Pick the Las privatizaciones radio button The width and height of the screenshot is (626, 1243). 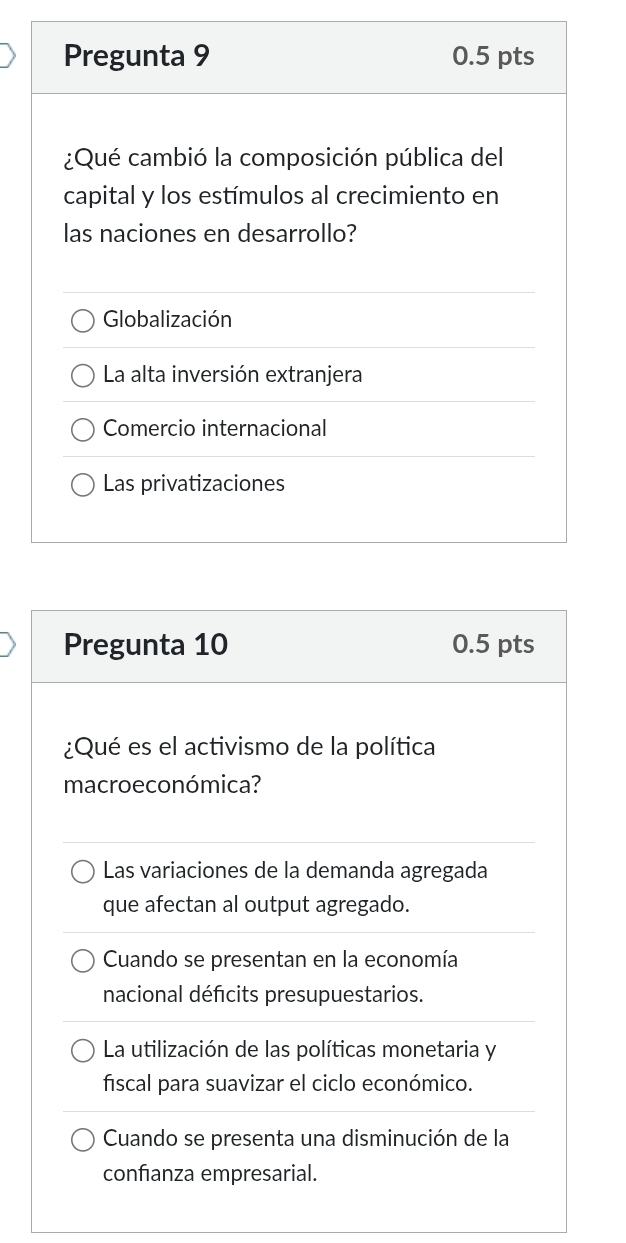tap(83, 484)
